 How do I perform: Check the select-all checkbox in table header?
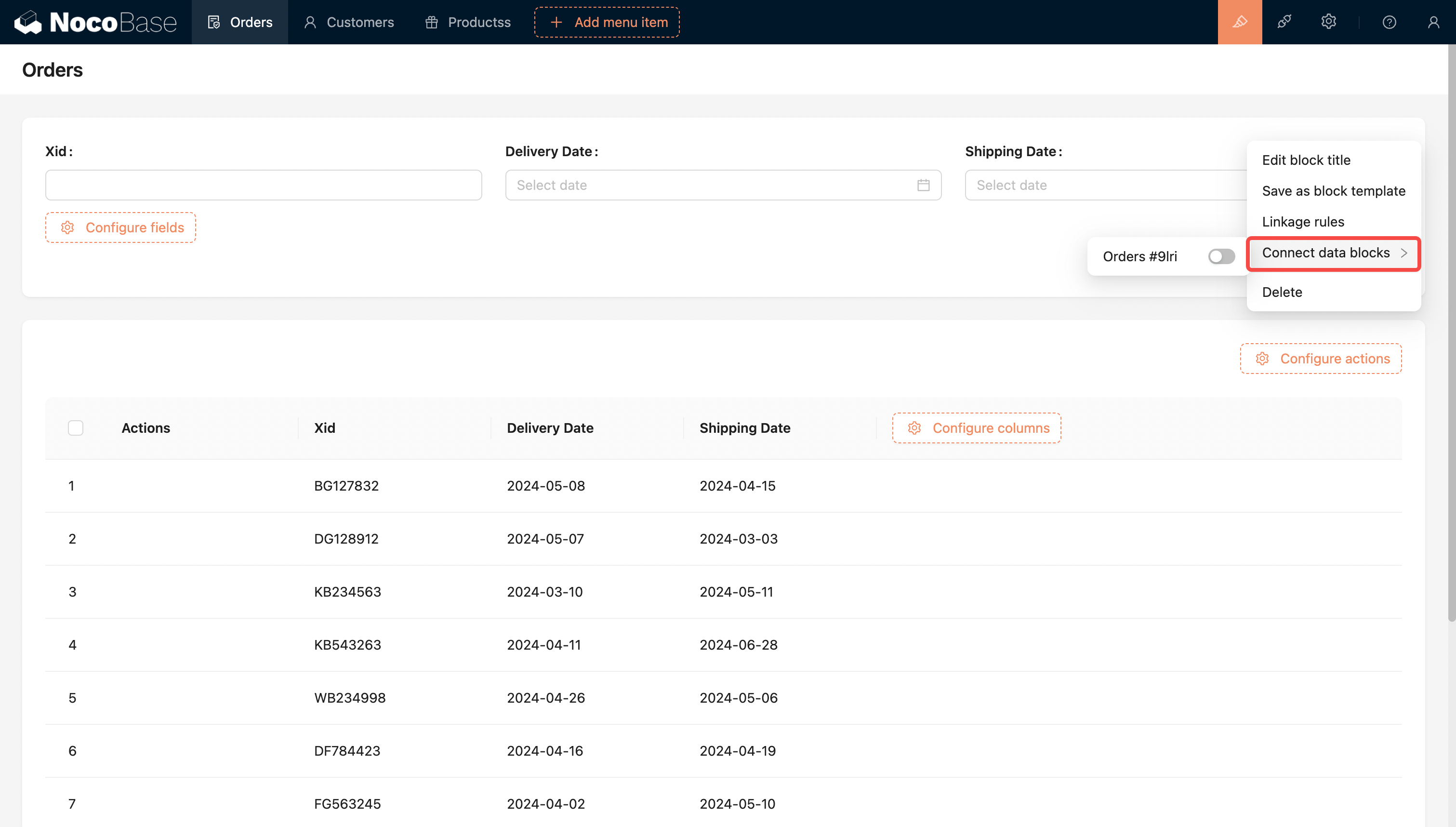[x=76, y=427]
